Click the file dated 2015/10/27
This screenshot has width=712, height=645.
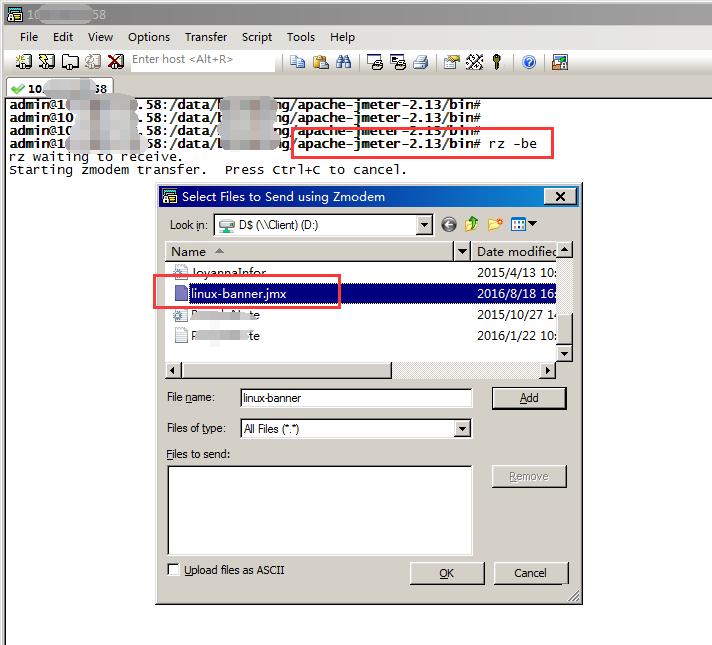[361, 314]
